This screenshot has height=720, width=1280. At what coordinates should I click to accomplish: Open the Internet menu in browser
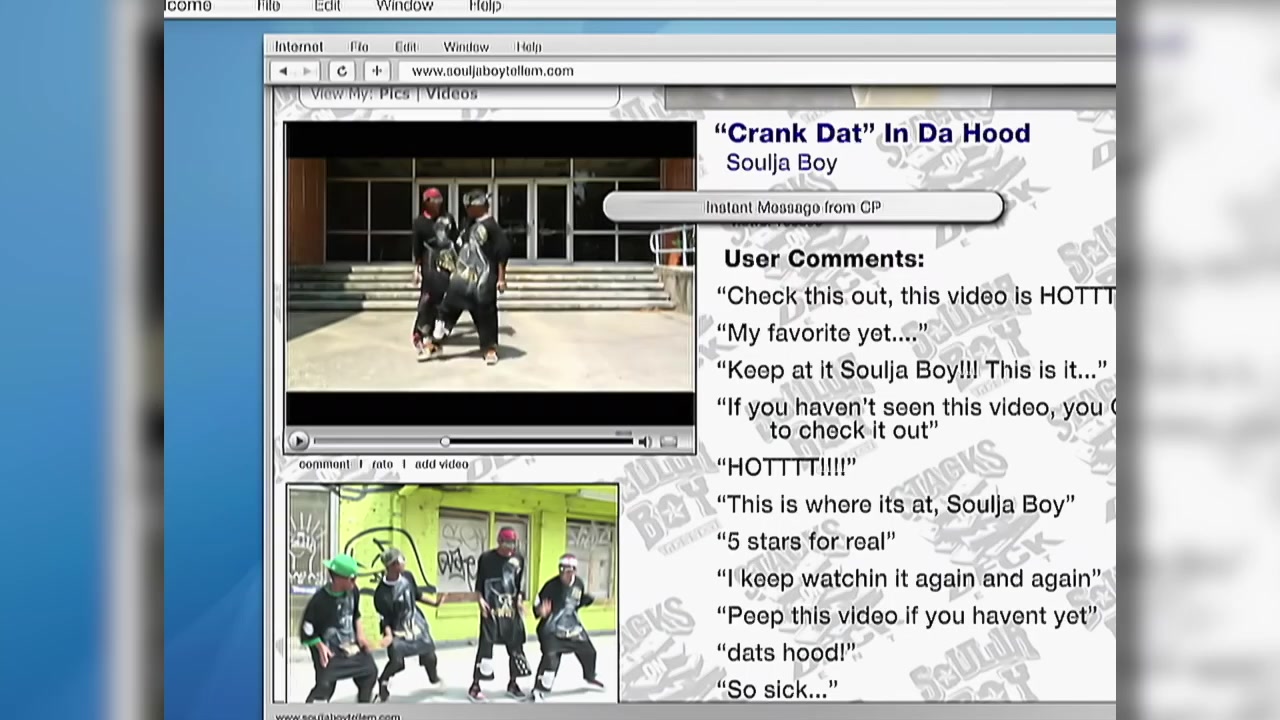[x=299, y=47]
